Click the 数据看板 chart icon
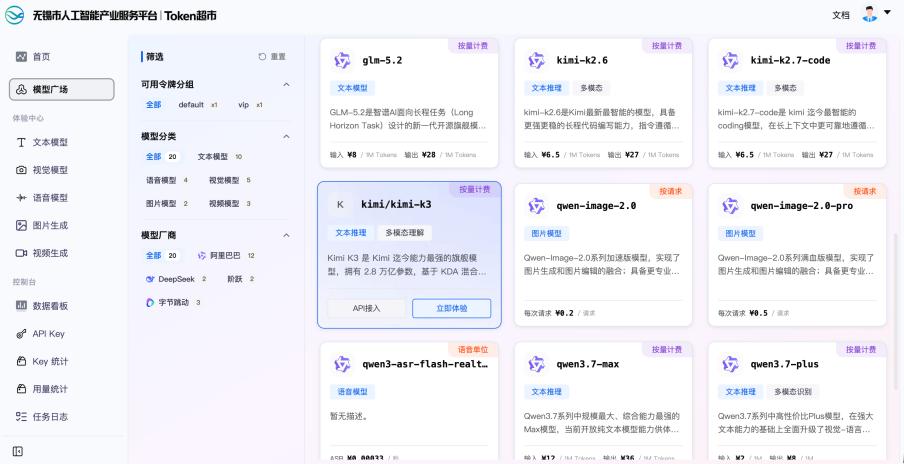 pyautogui.click(x=21, y=305)
